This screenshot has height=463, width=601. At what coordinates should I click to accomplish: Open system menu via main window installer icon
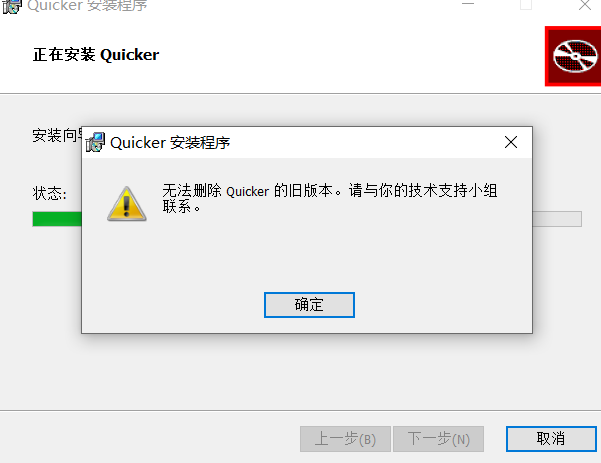11,6
